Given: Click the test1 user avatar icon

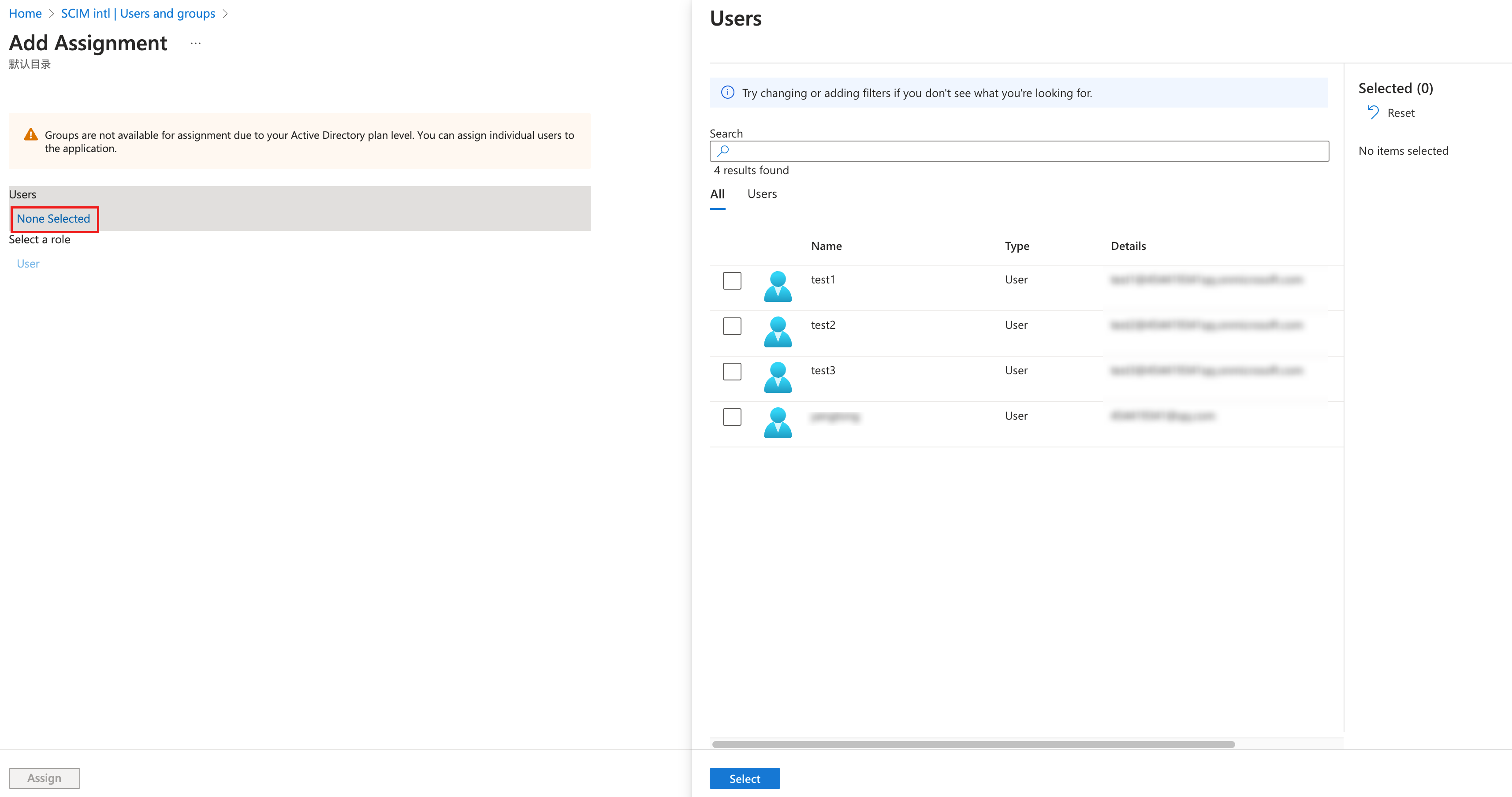Looking at the screenshot, I should click(x=778, y=287).
